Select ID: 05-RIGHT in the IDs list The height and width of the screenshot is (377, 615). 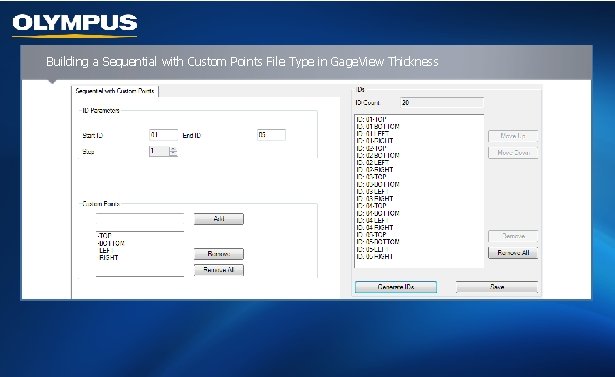tap(375, 257)
